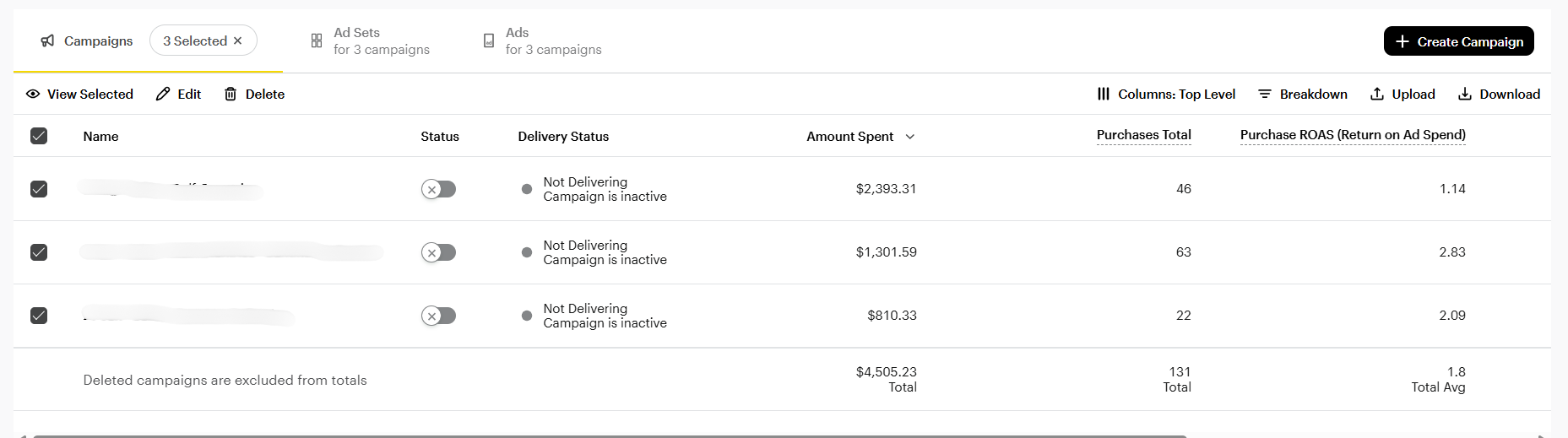Click the Delete trash icon
The image size is (1568, 438).
click(231, 94)
